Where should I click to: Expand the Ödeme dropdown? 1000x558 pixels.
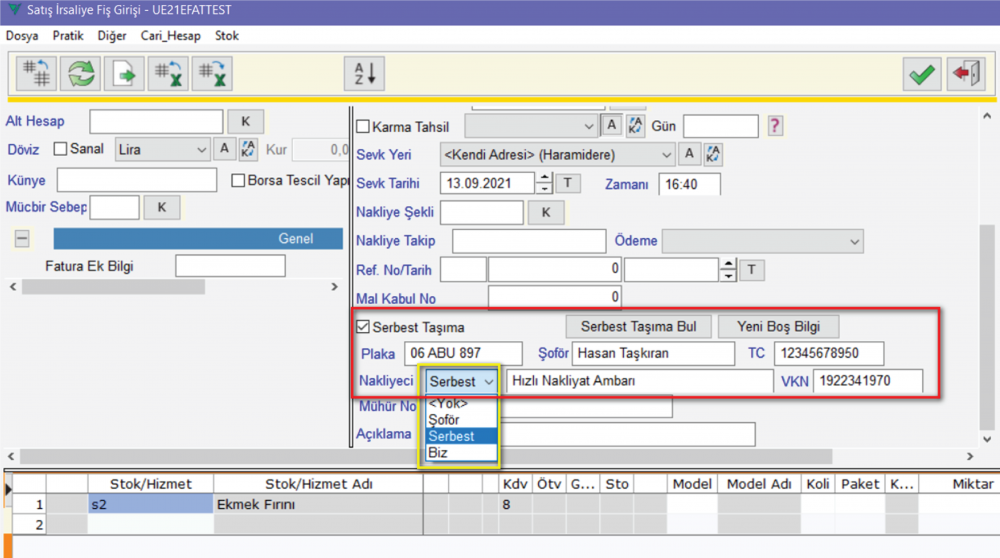click(854, 241)
